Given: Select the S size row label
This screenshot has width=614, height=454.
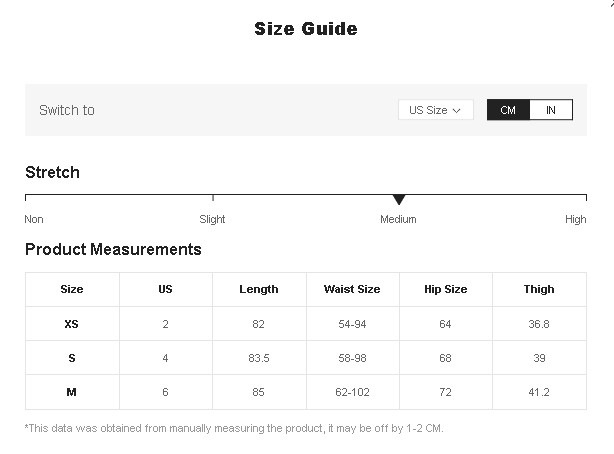Looking at the screenshot, I should pyautogui.click(x=72, y=358).
